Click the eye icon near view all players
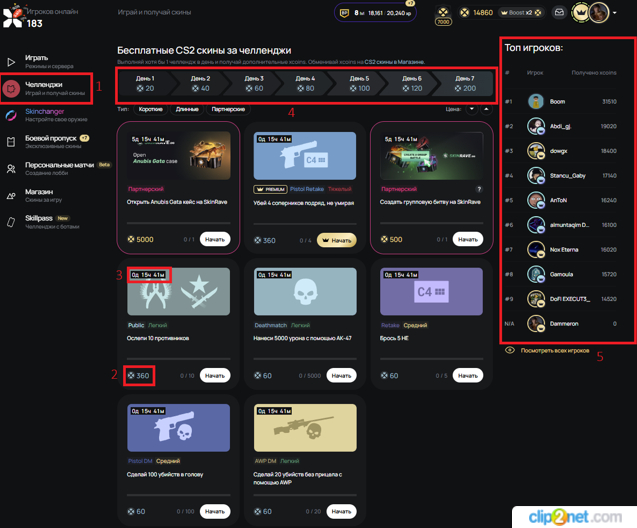The height and width of the screenshot is (528, 637). [x=510, y=350]
